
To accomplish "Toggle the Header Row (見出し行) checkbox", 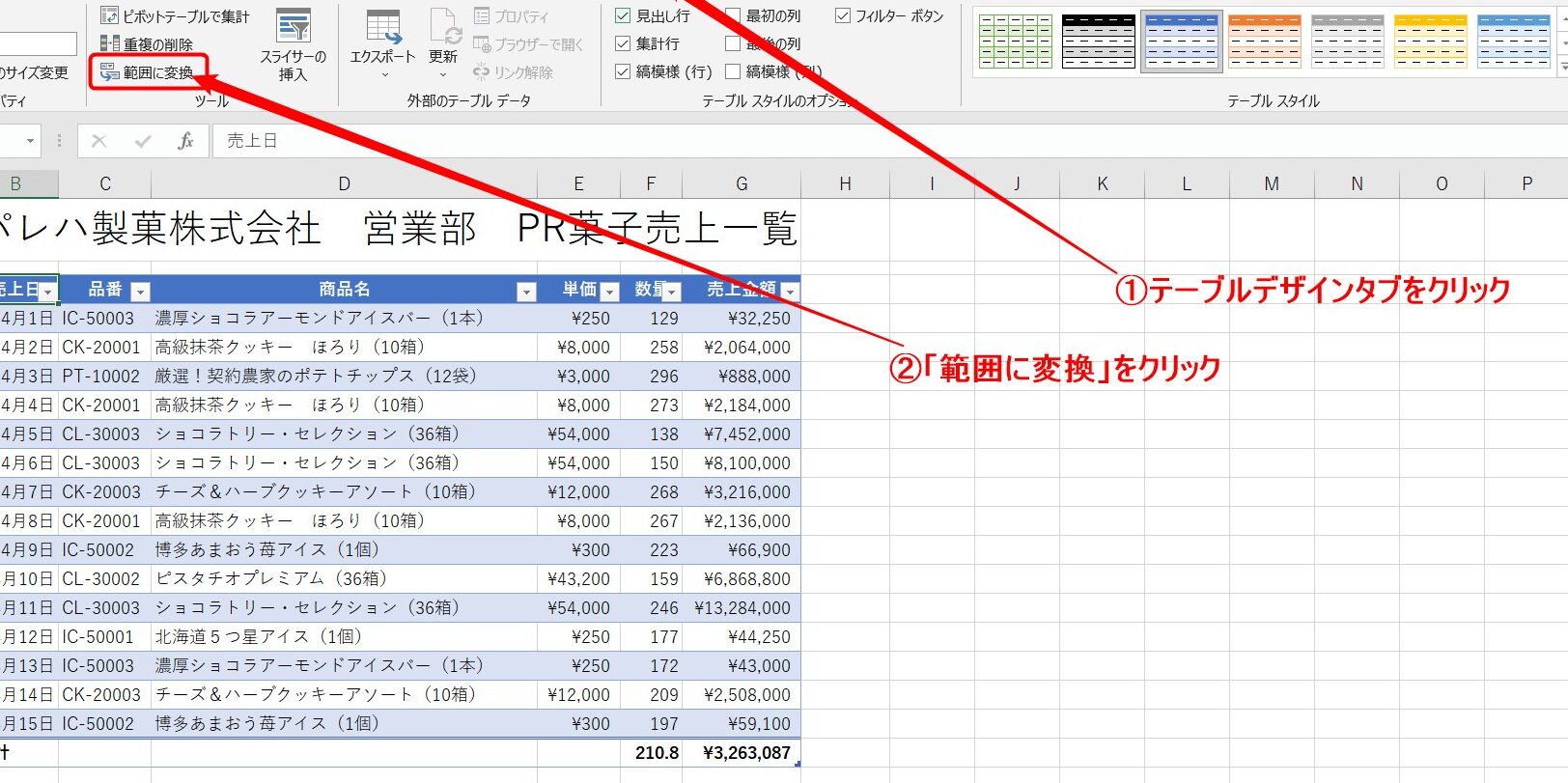I will pos(623,15).
